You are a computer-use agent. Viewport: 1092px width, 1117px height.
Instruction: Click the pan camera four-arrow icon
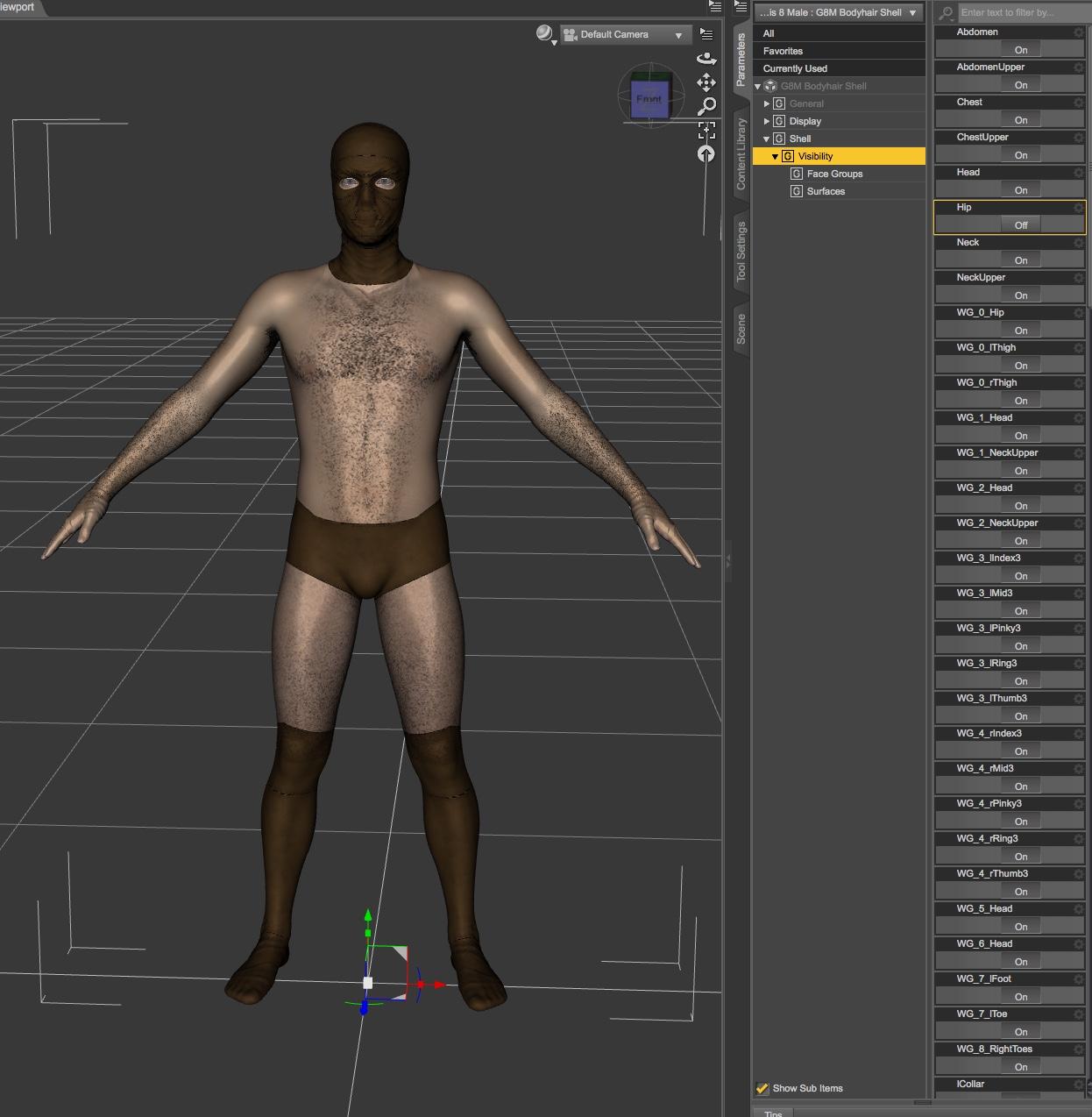706,82
